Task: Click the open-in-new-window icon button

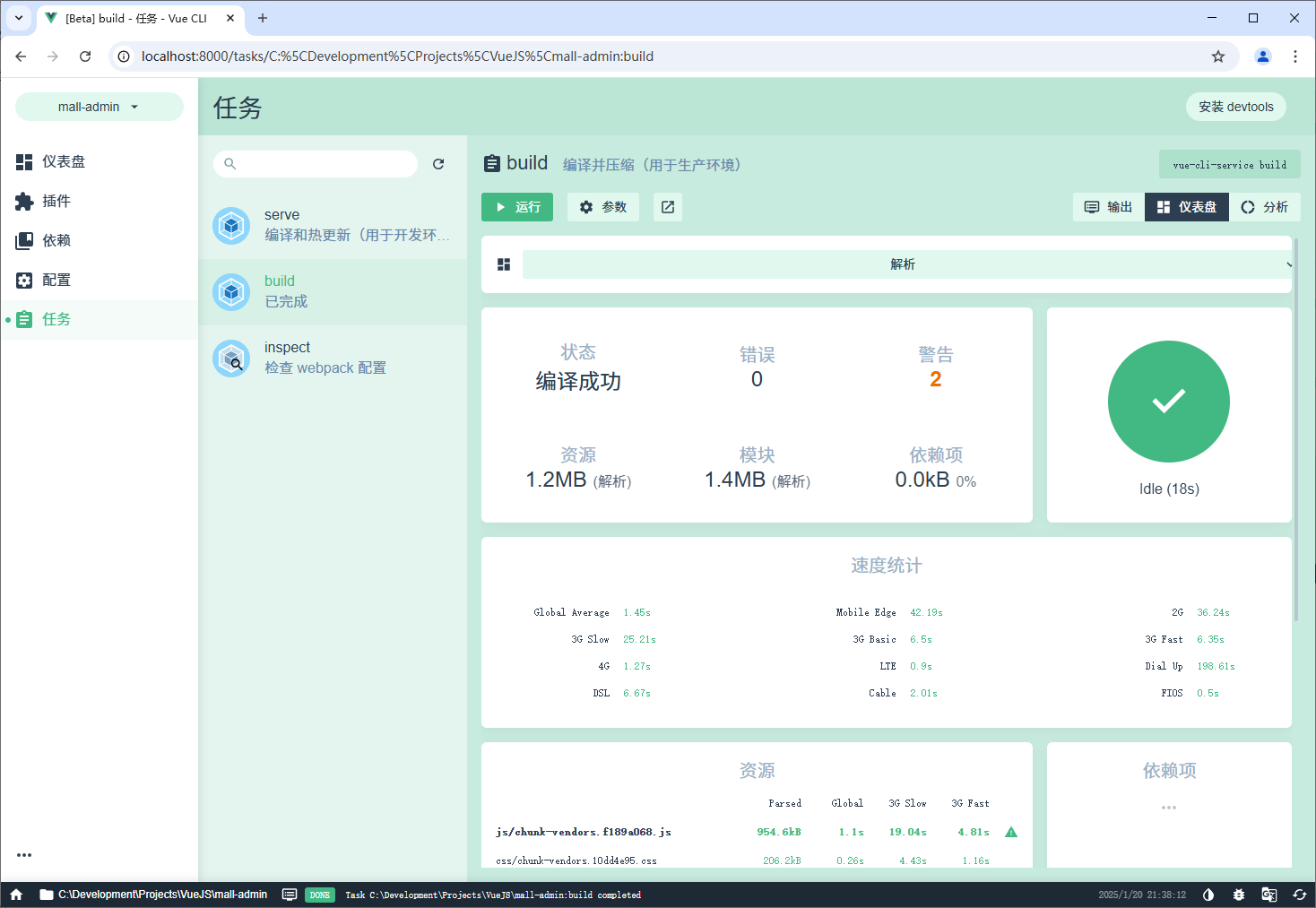Action: point(668,207)
